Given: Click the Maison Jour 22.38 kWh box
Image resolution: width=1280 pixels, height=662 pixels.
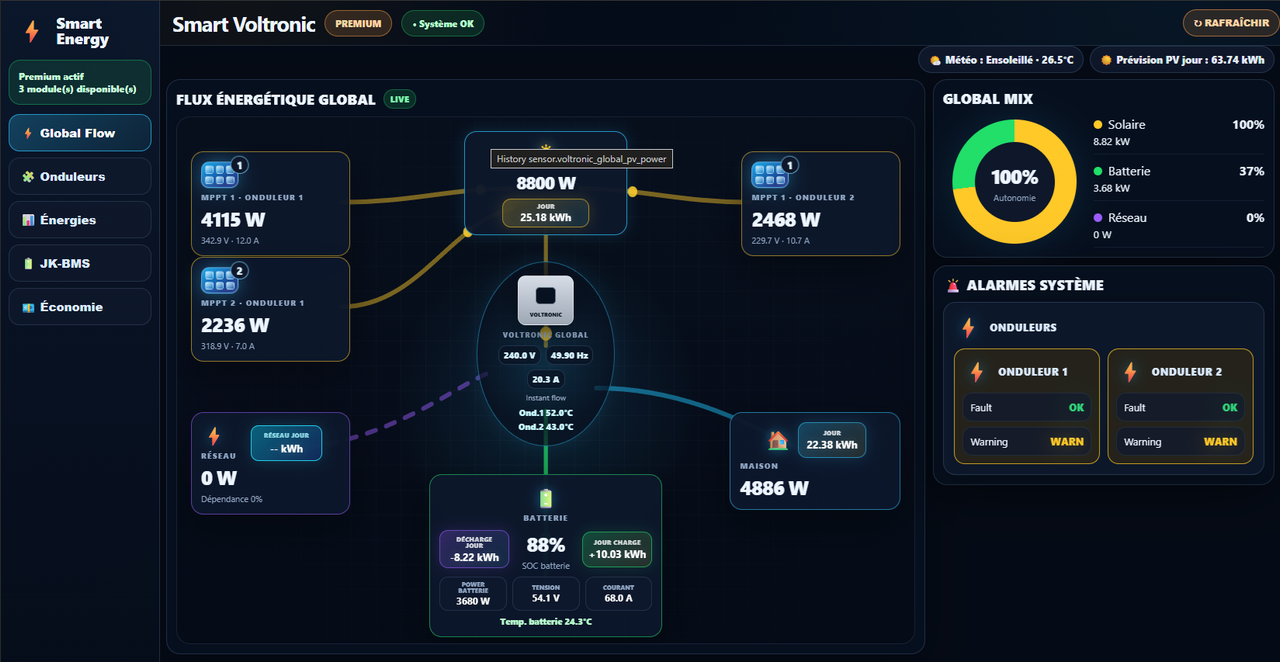Looking at the screenshot, I should (x=832, y=440).
